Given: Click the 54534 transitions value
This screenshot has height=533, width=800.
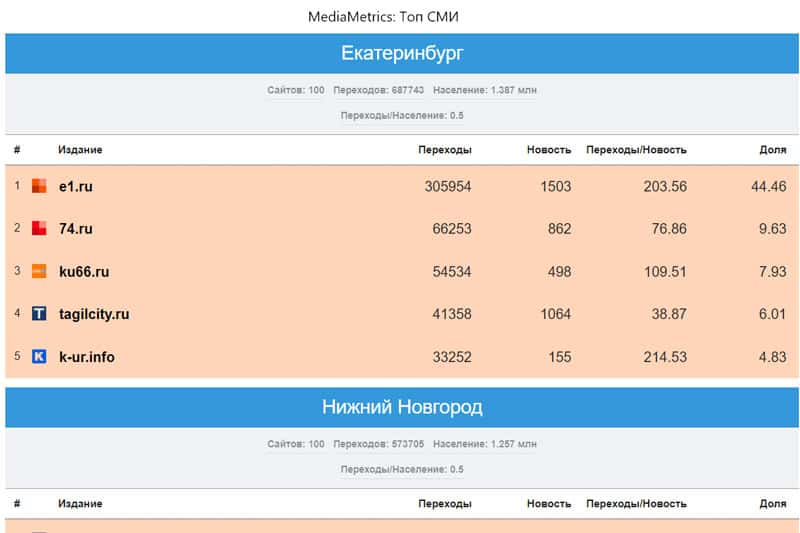Looking at the screenshot, I should click(452, 272).
